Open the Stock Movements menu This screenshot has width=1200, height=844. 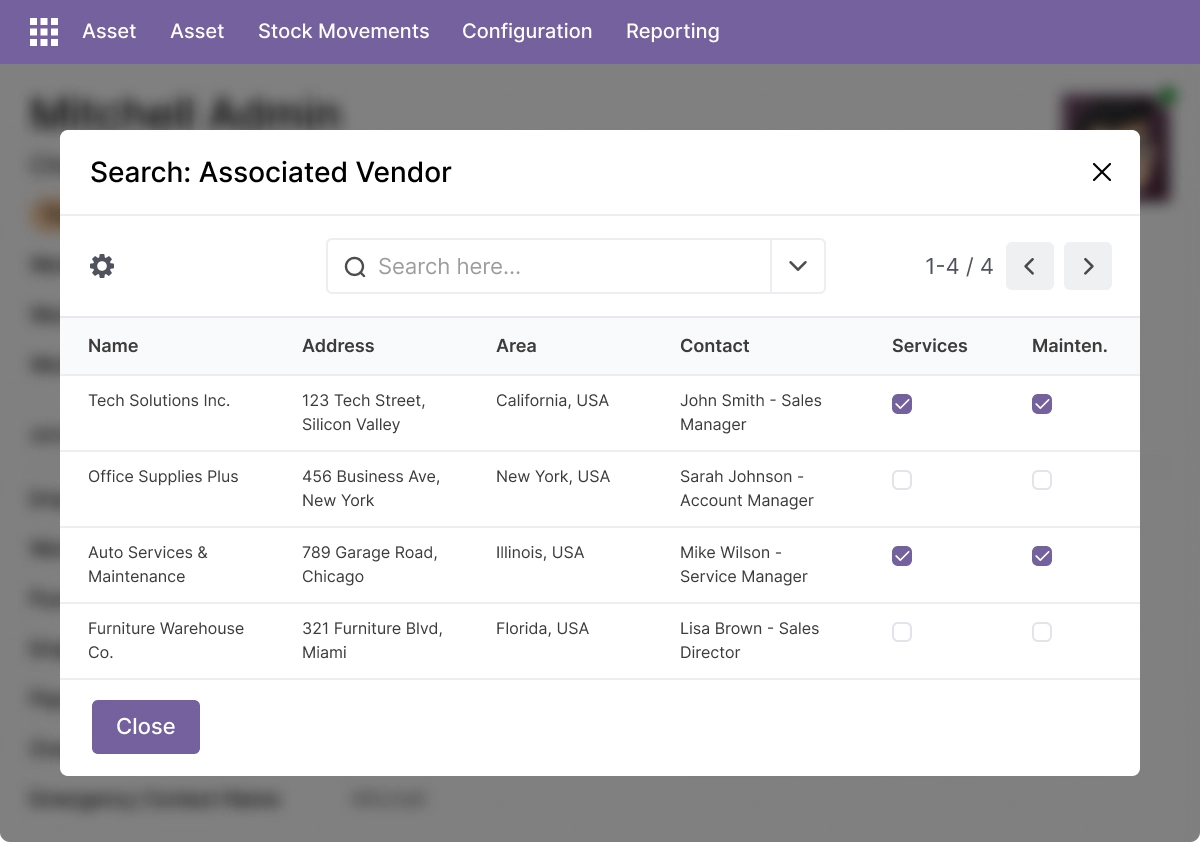[343, 31]
